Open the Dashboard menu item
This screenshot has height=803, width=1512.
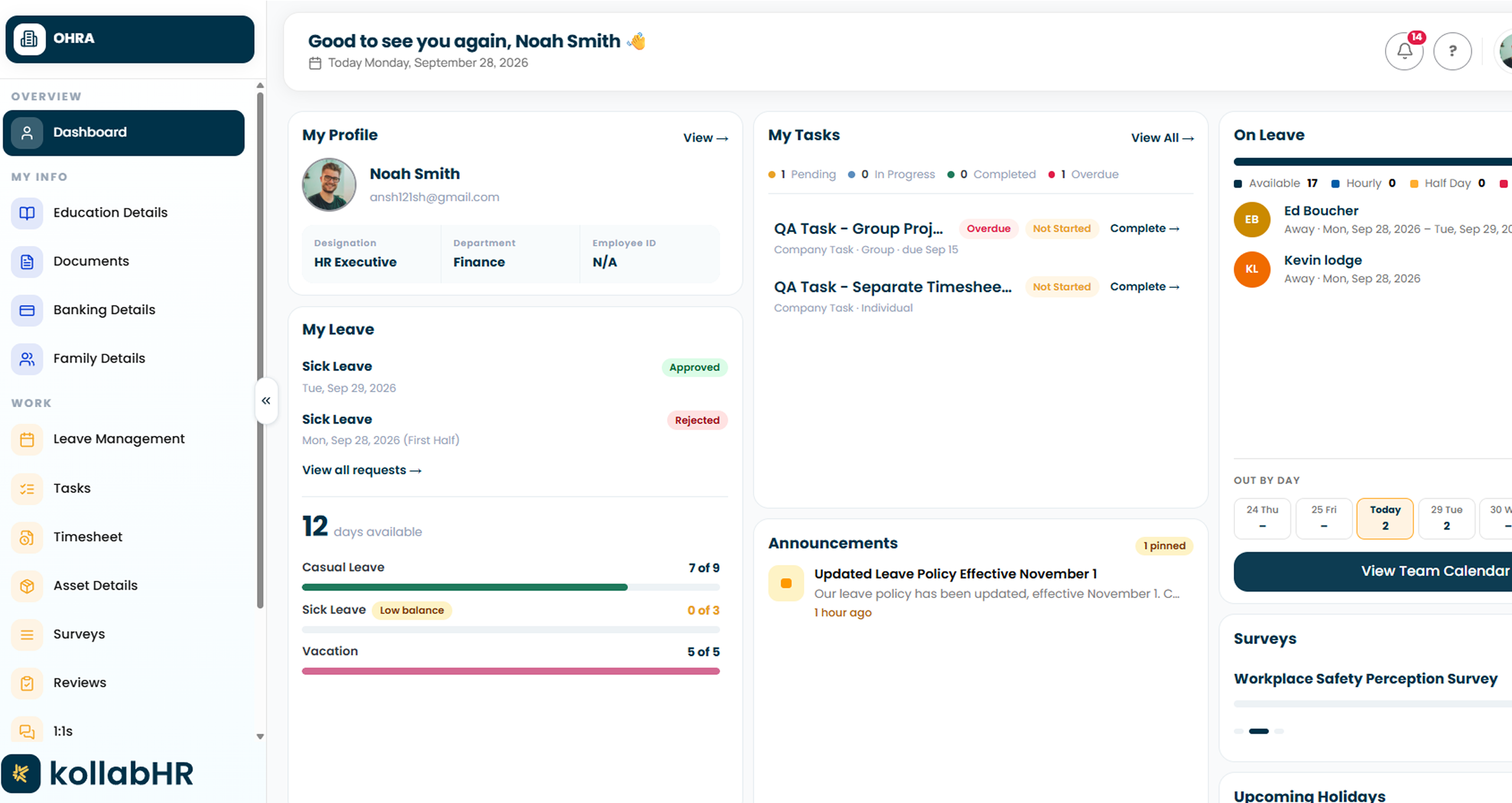(123, 132)
